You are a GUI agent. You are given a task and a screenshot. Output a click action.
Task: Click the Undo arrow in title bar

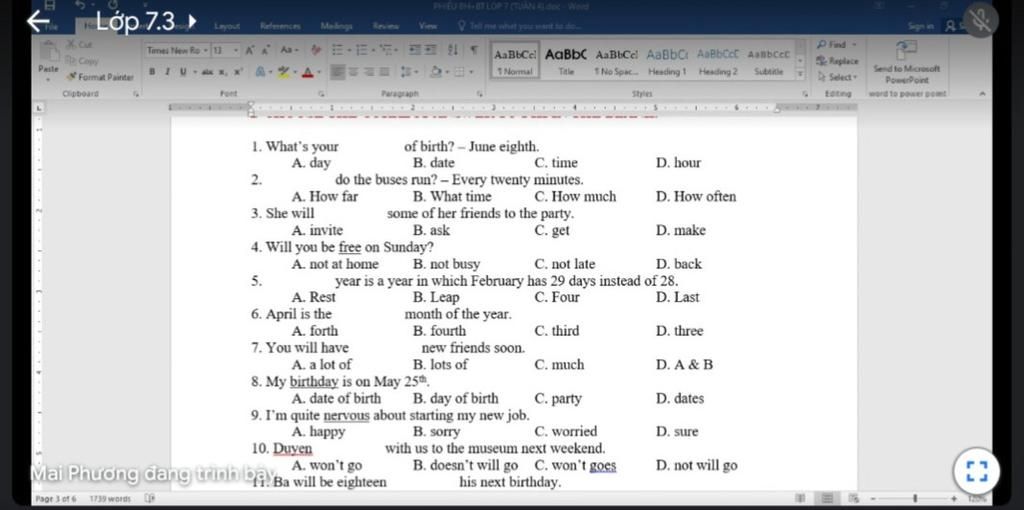(78, 6)
